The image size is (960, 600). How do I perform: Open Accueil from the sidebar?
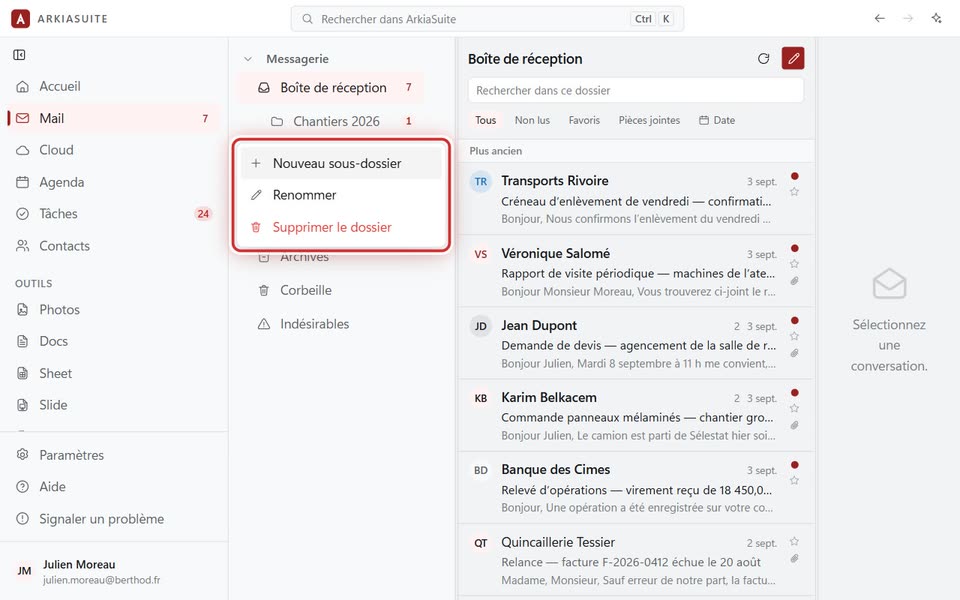(114, 86)
